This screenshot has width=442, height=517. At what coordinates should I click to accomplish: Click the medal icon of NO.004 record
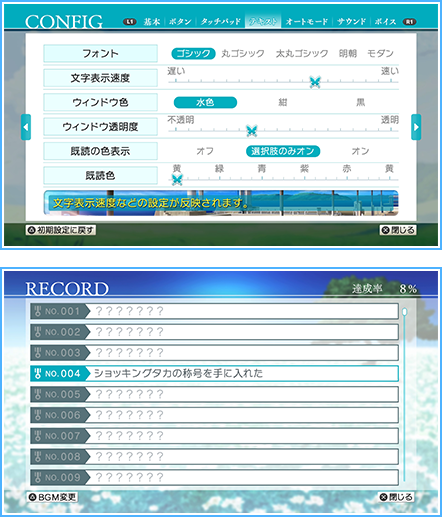38,373
